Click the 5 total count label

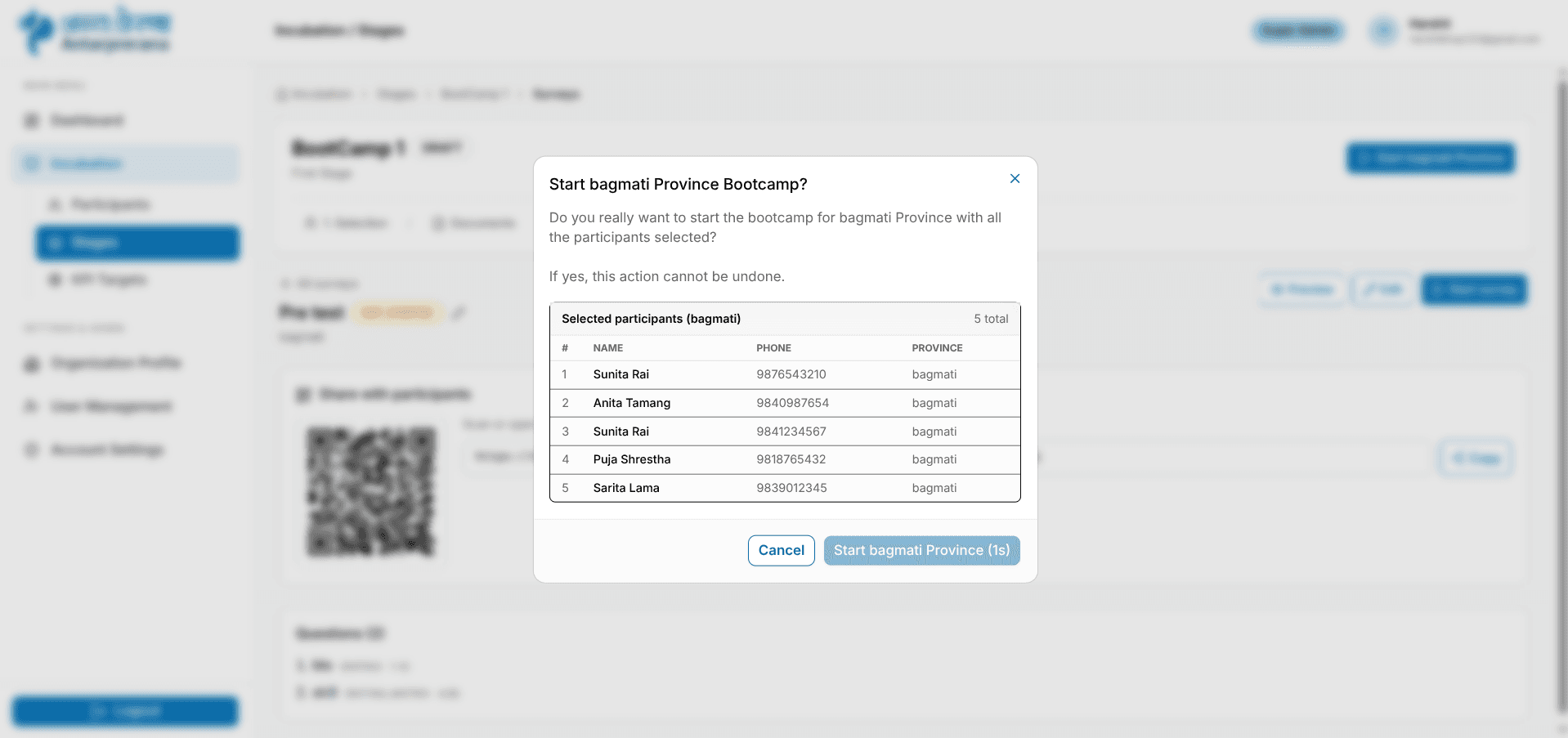click(x=991, y=319)
